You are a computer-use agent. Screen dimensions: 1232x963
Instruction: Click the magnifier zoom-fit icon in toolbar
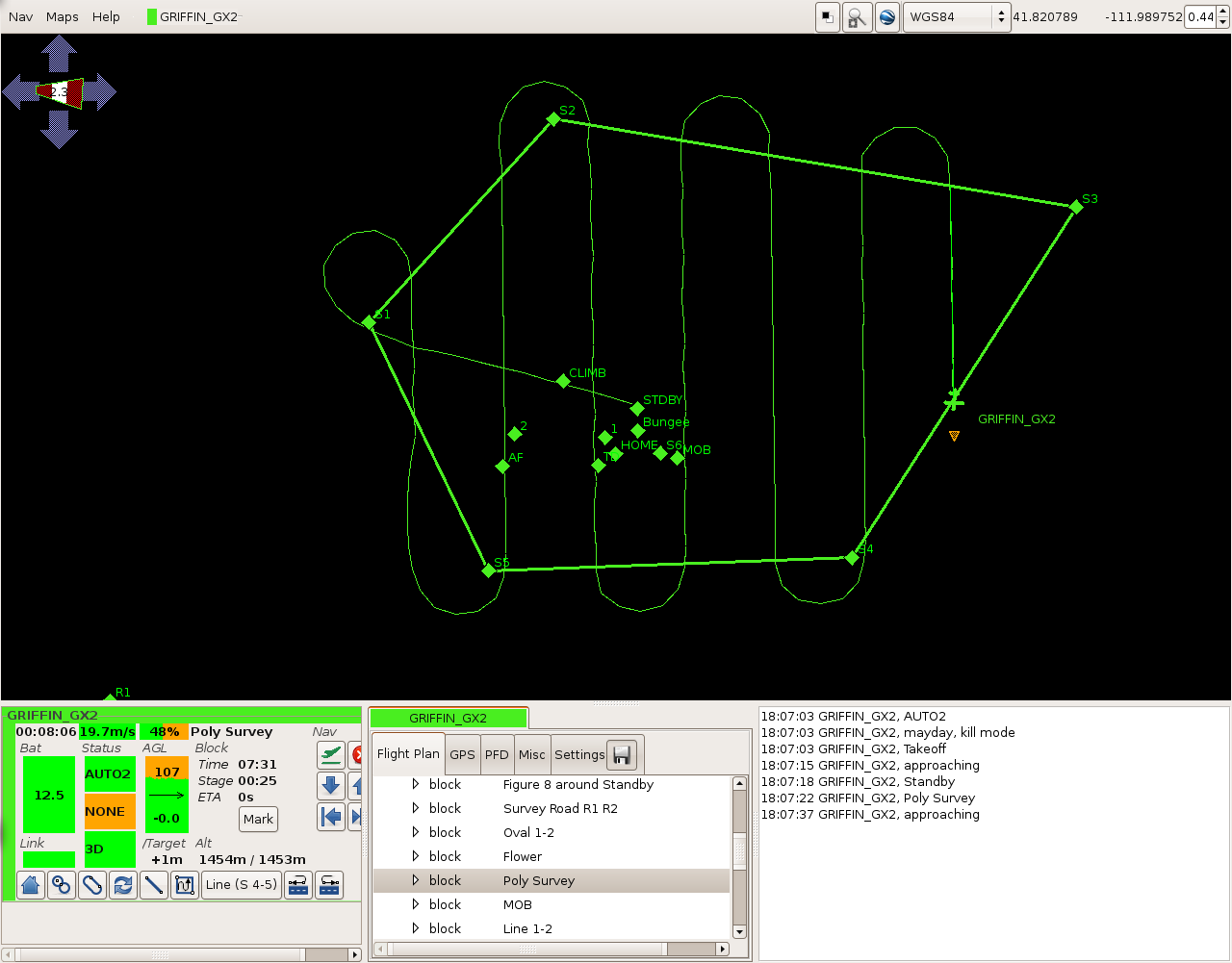[x=857, y=17]
